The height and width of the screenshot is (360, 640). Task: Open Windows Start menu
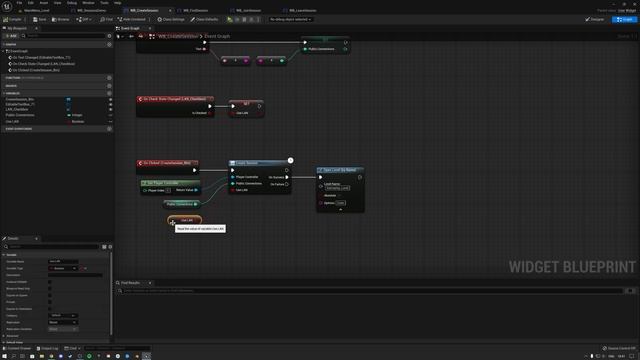tap(4, 356)
